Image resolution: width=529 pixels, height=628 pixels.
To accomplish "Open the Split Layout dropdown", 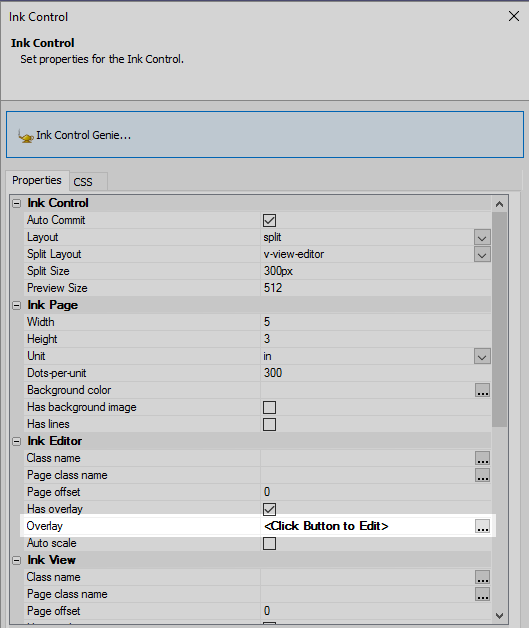I will click(482, 254).
